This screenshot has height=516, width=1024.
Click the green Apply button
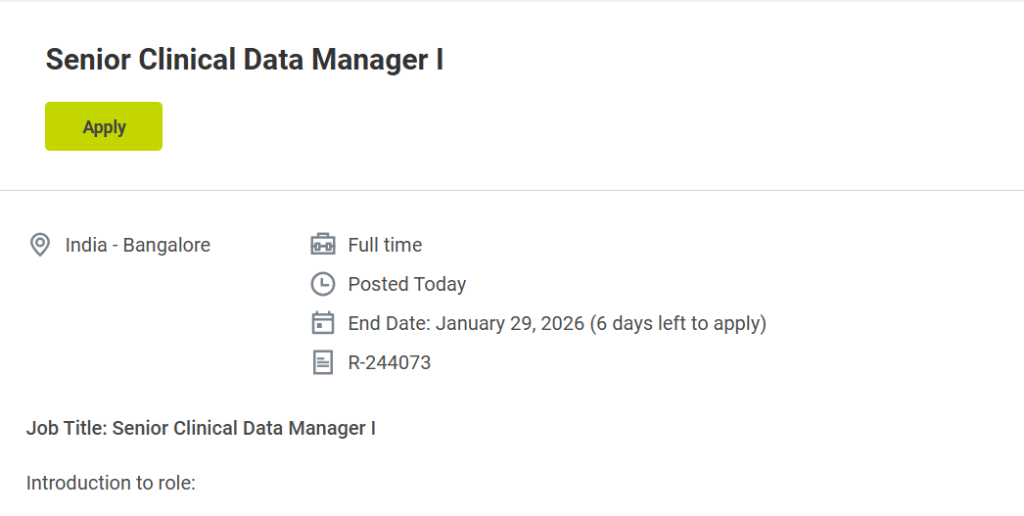point(104,127)
